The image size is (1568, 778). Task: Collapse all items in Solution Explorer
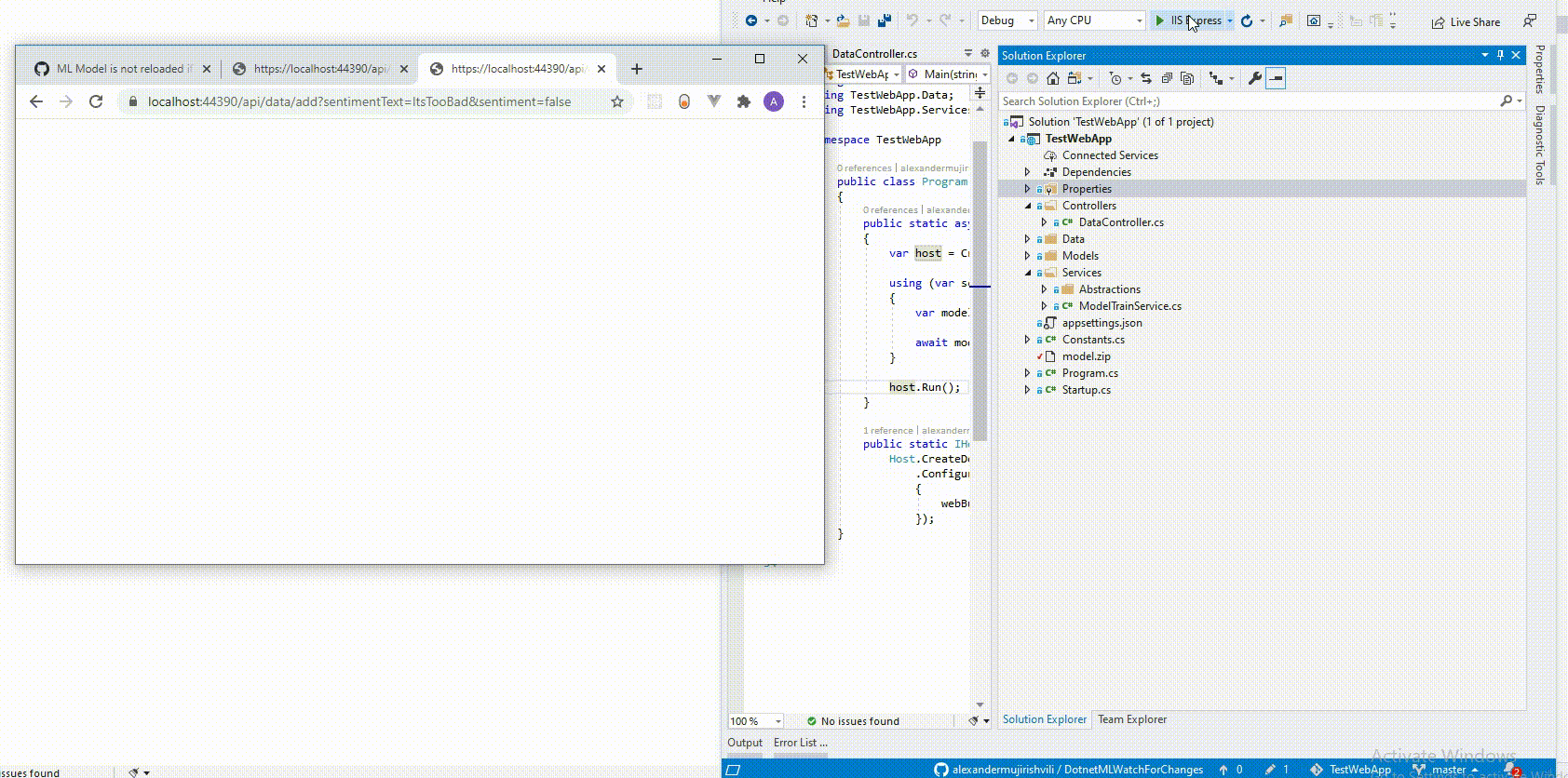pos(1167,78)
